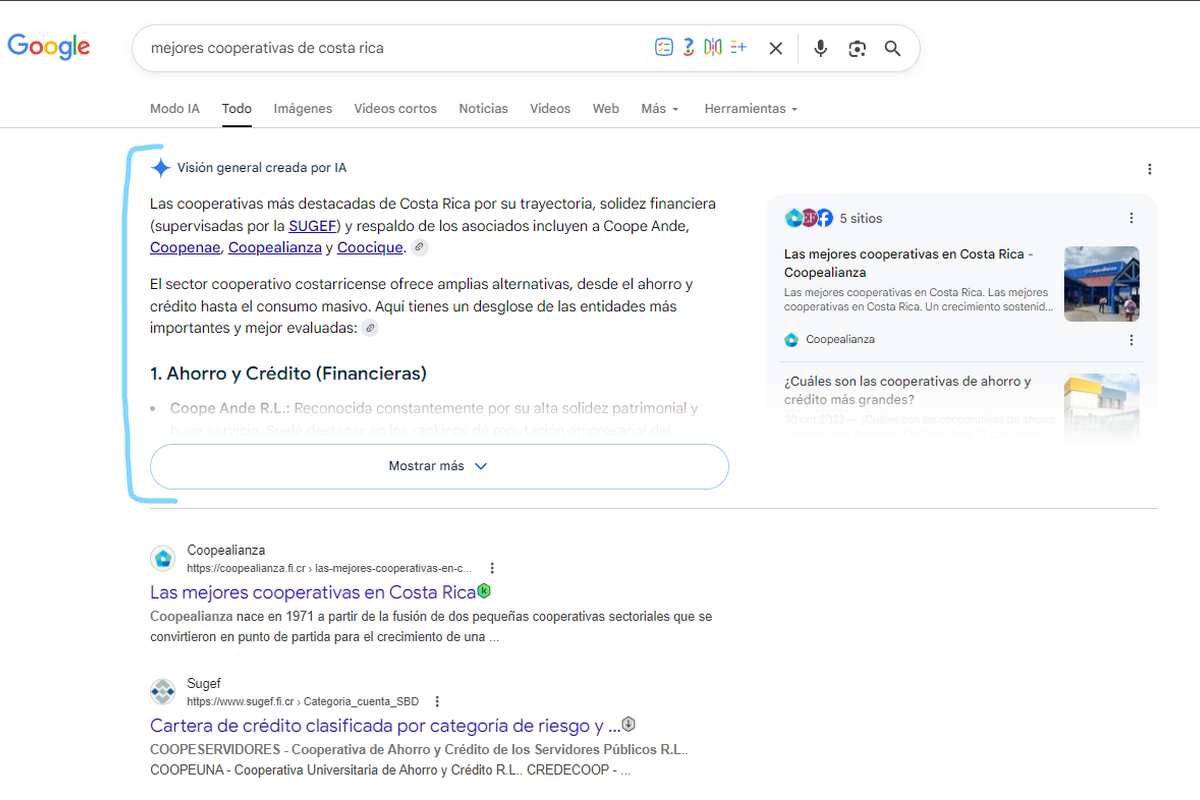Click Coopealianza branch thumbnail in source card
The height and width of the screenshot is (800, 1200).
(x=1102, y=283)
